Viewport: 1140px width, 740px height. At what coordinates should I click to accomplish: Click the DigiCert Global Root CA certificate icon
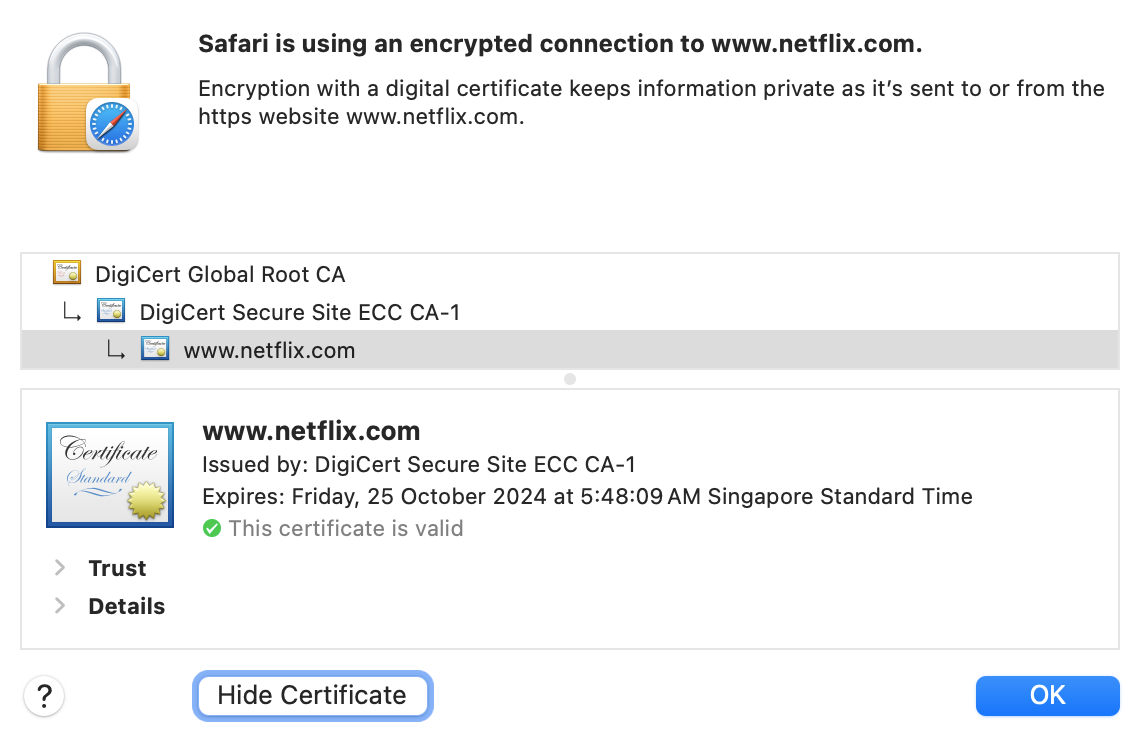[x=67, y=273]
